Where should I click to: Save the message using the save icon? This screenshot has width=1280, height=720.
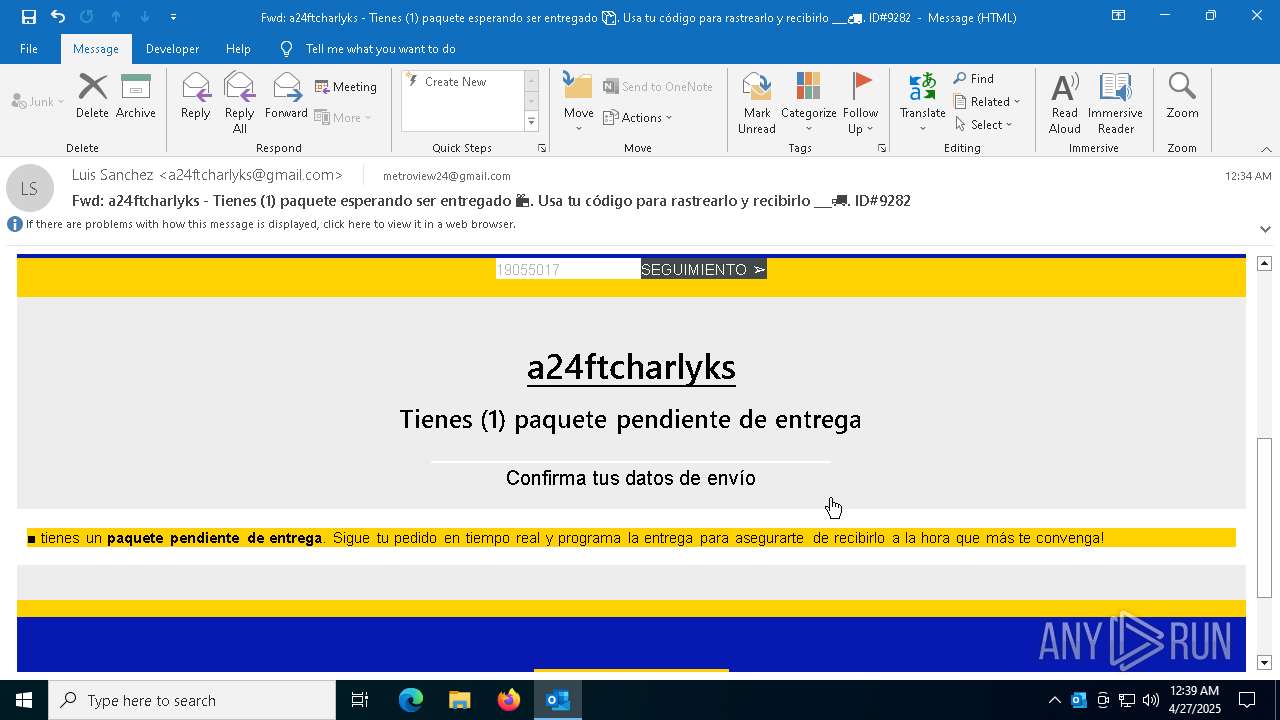click(x=28, y=17)
